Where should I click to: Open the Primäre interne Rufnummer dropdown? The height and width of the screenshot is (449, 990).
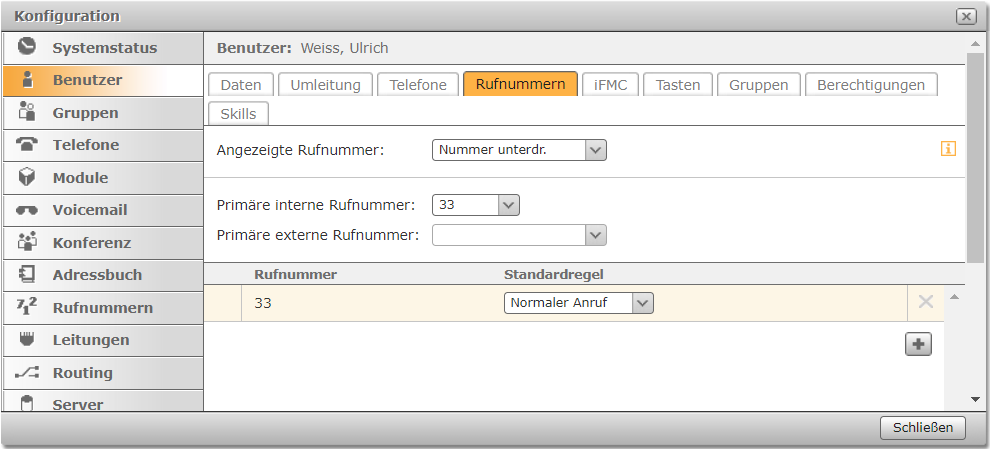tap(508, 205)
